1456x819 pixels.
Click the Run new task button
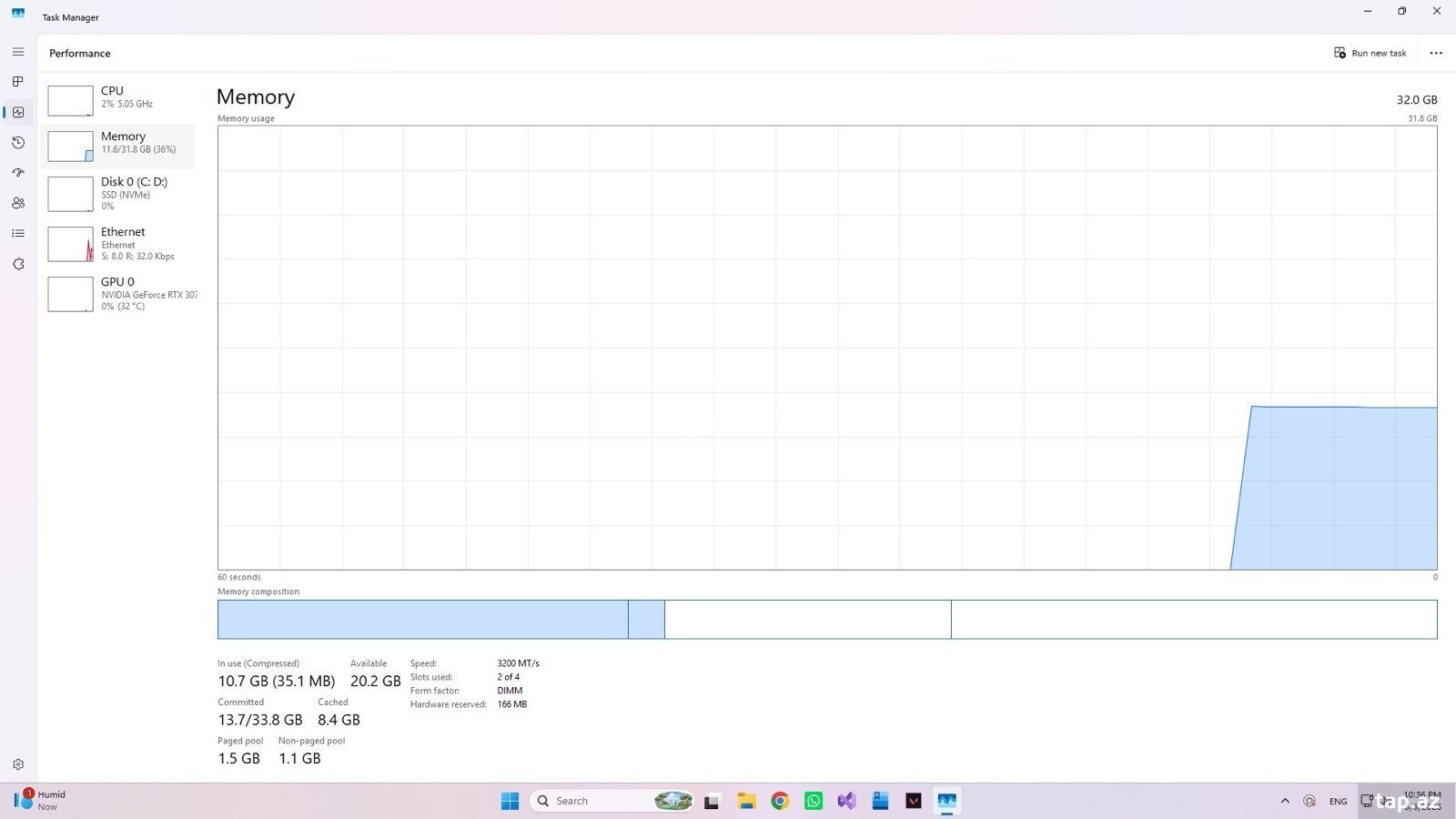[x=1370, y=53]
